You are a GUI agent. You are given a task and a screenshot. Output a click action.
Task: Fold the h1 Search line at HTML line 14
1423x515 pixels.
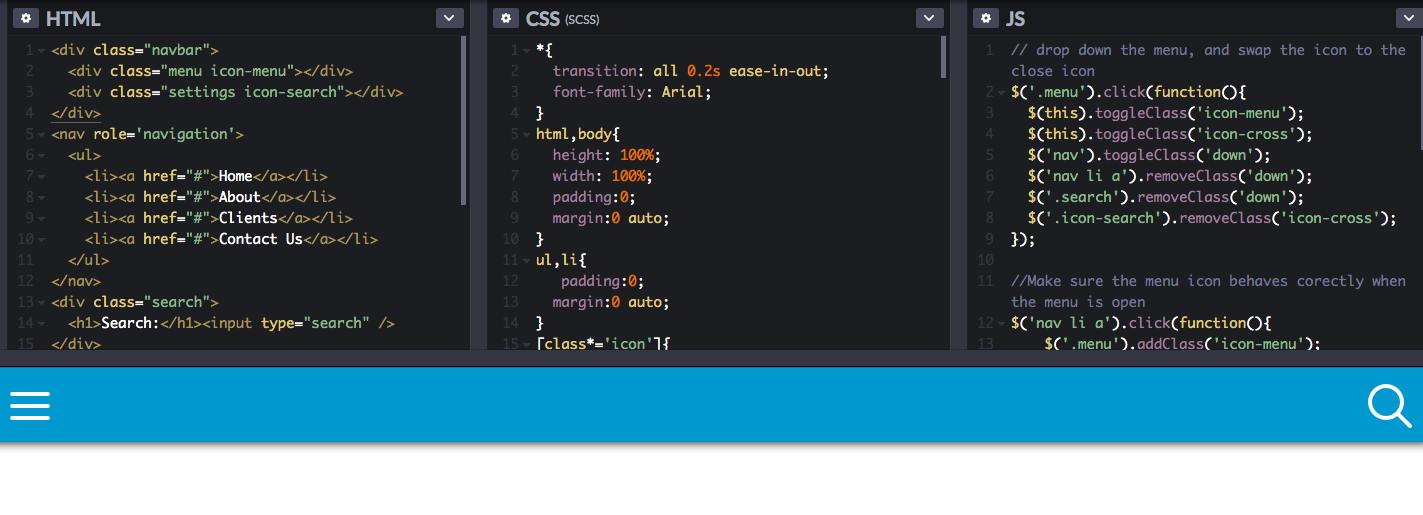coord(41,323)
